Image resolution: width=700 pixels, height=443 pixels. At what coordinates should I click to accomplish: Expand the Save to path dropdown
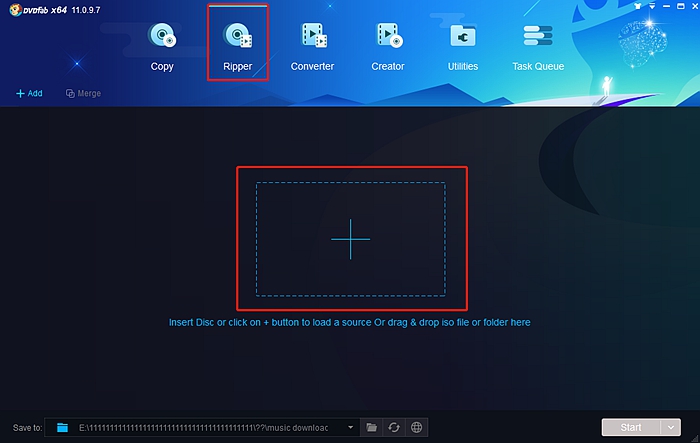point(351,428)
